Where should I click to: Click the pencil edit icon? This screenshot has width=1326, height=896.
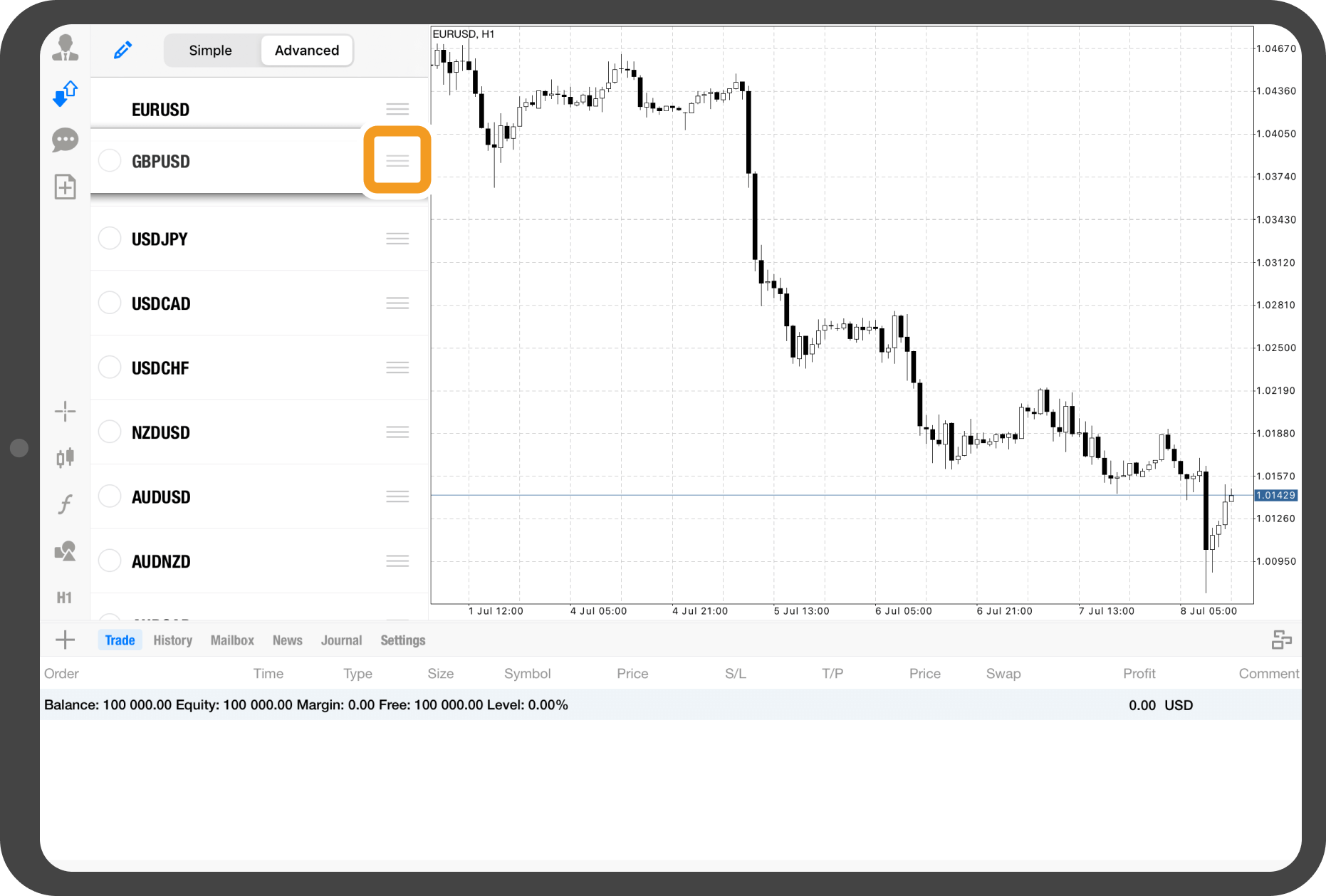[x=122, y=51]
